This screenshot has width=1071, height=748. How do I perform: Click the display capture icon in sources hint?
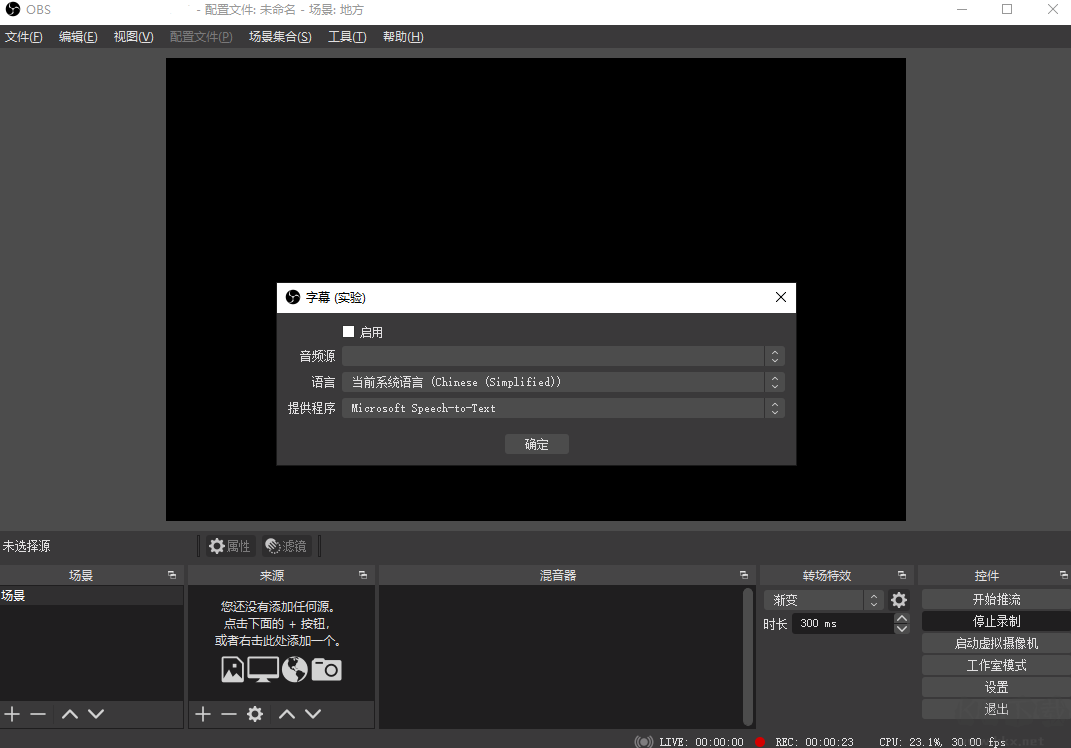263,669
